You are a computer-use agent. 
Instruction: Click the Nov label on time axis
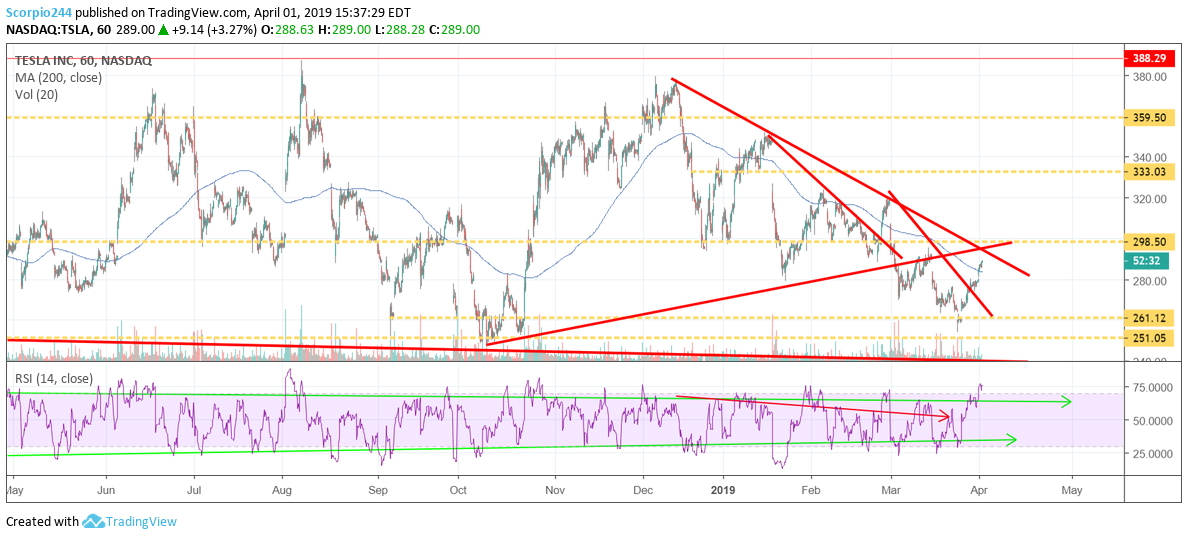(x=555, y=490)
